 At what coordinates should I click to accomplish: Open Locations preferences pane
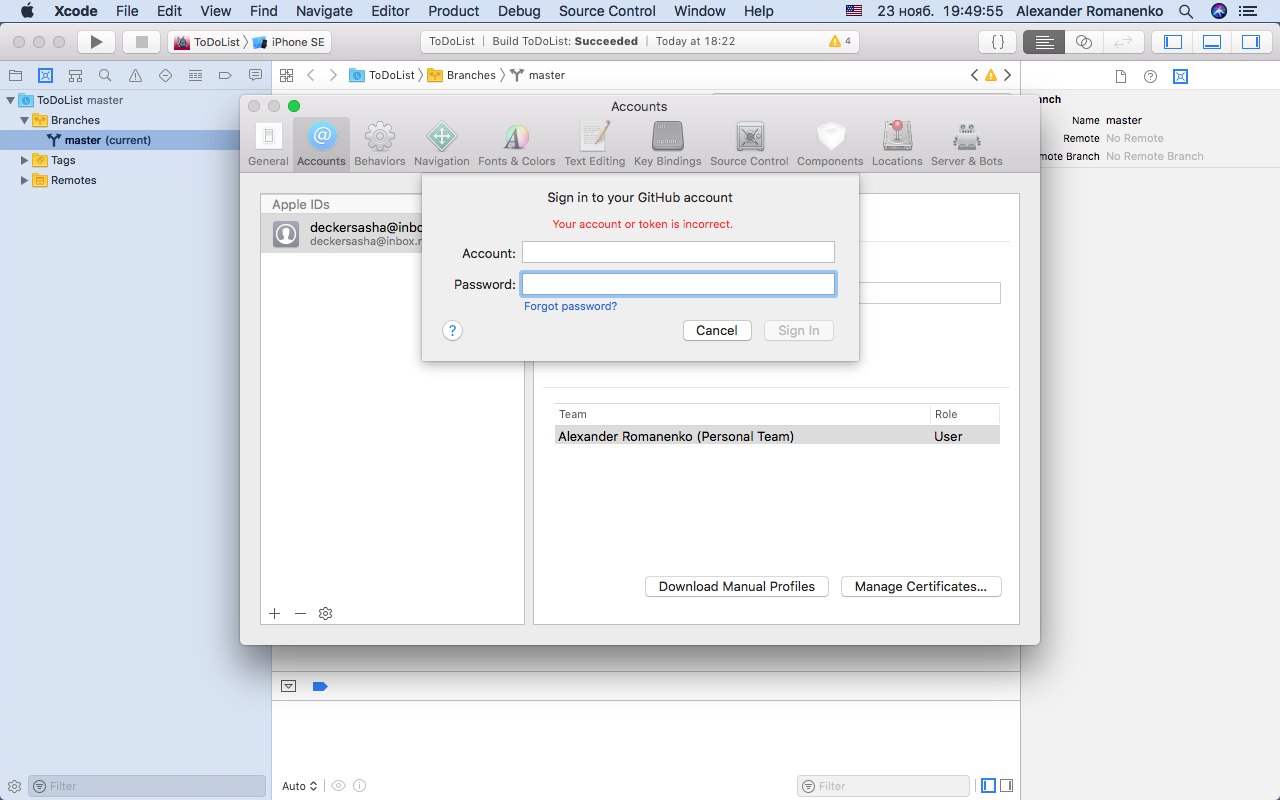[897, 144]
